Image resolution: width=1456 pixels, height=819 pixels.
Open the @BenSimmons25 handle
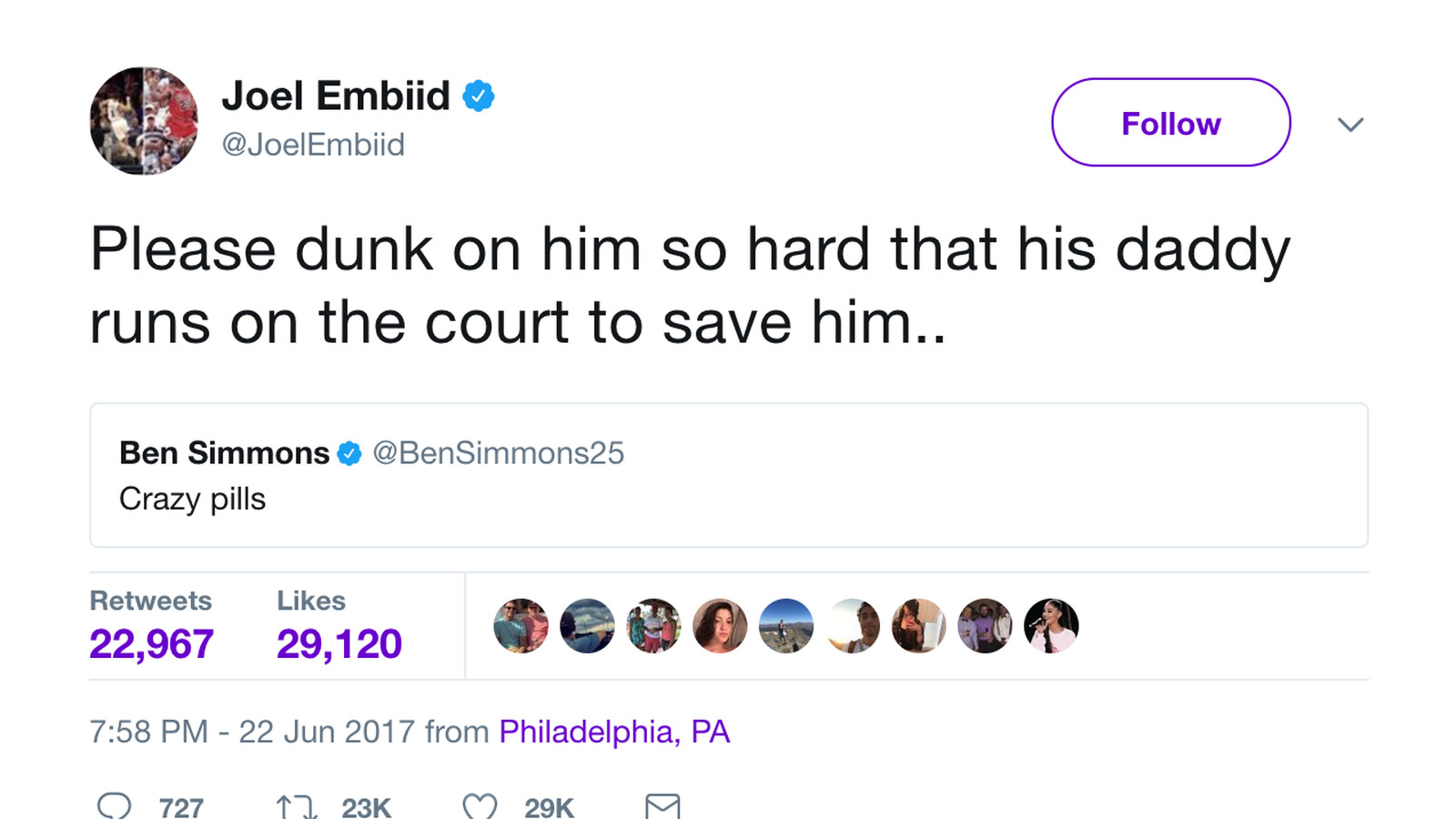coord(499,453)
